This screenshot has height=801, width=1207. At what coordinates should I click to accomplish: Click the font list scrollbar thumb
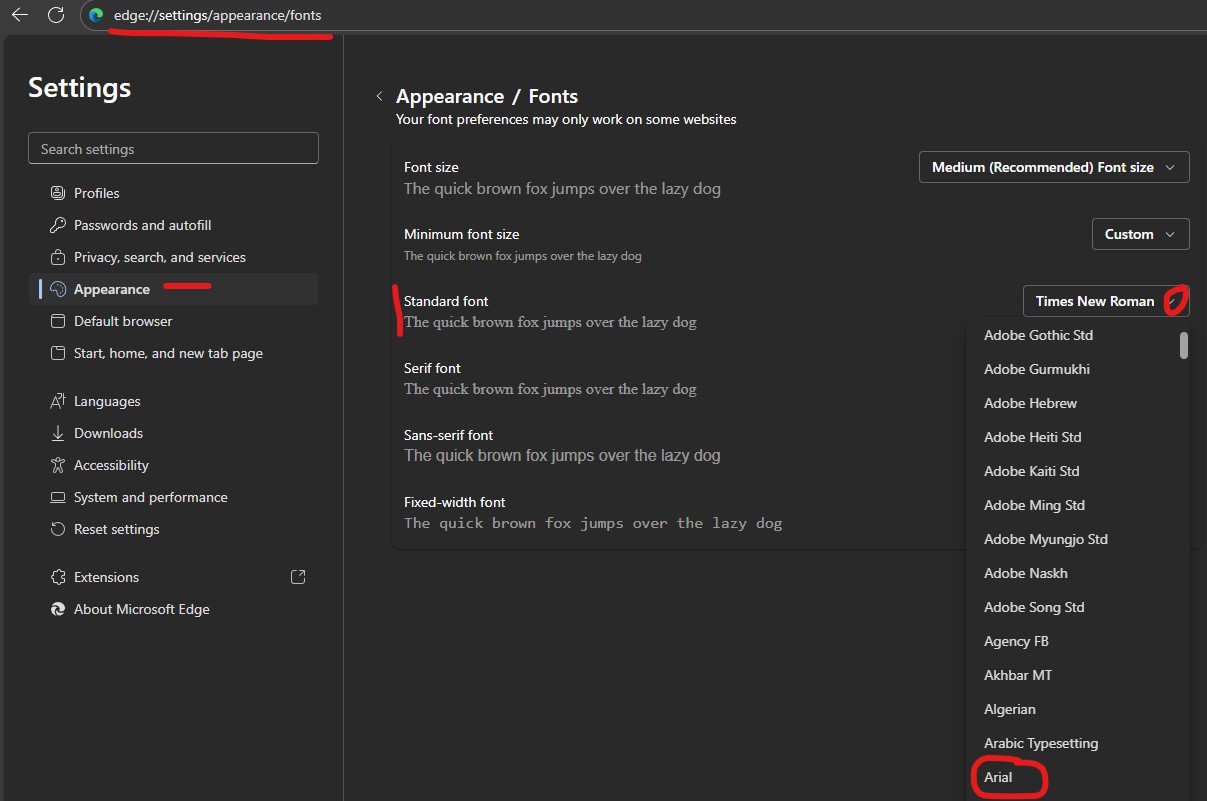coord(1184,345)
